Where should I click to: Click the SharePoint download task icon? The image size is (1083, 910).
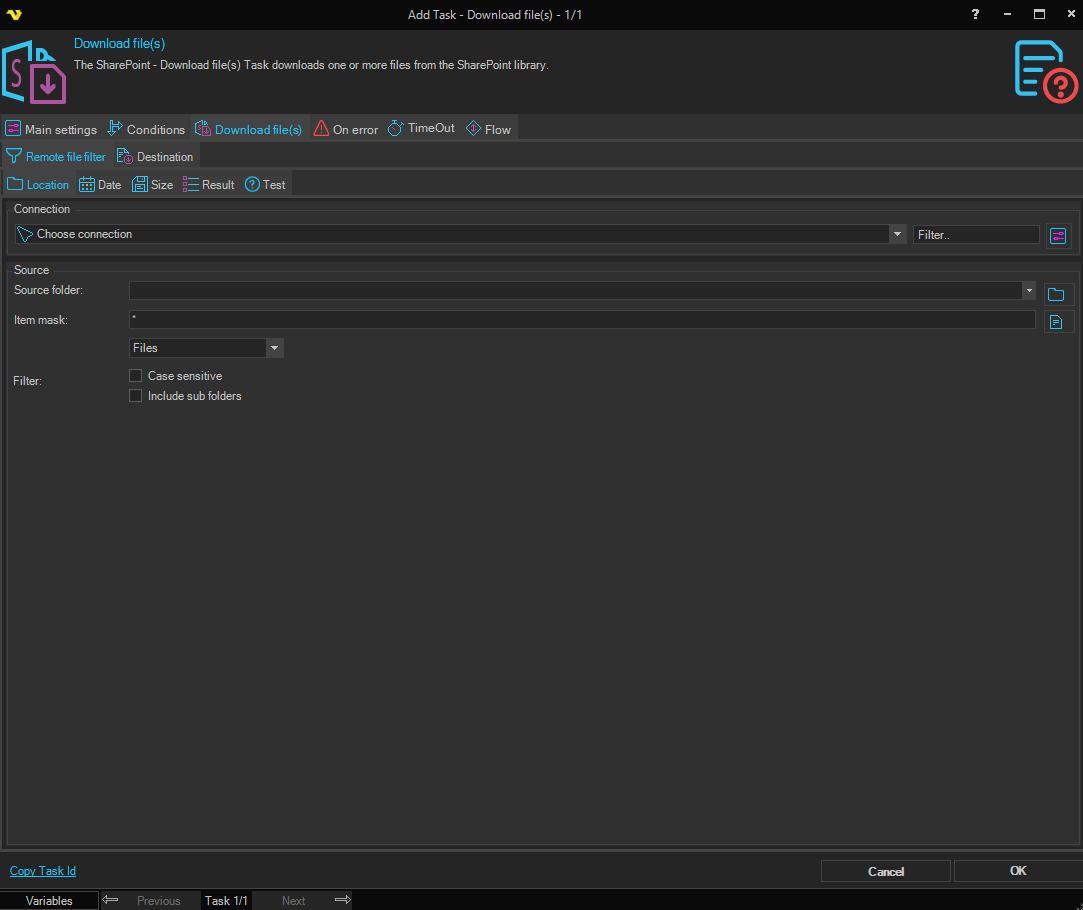(34, 73)
